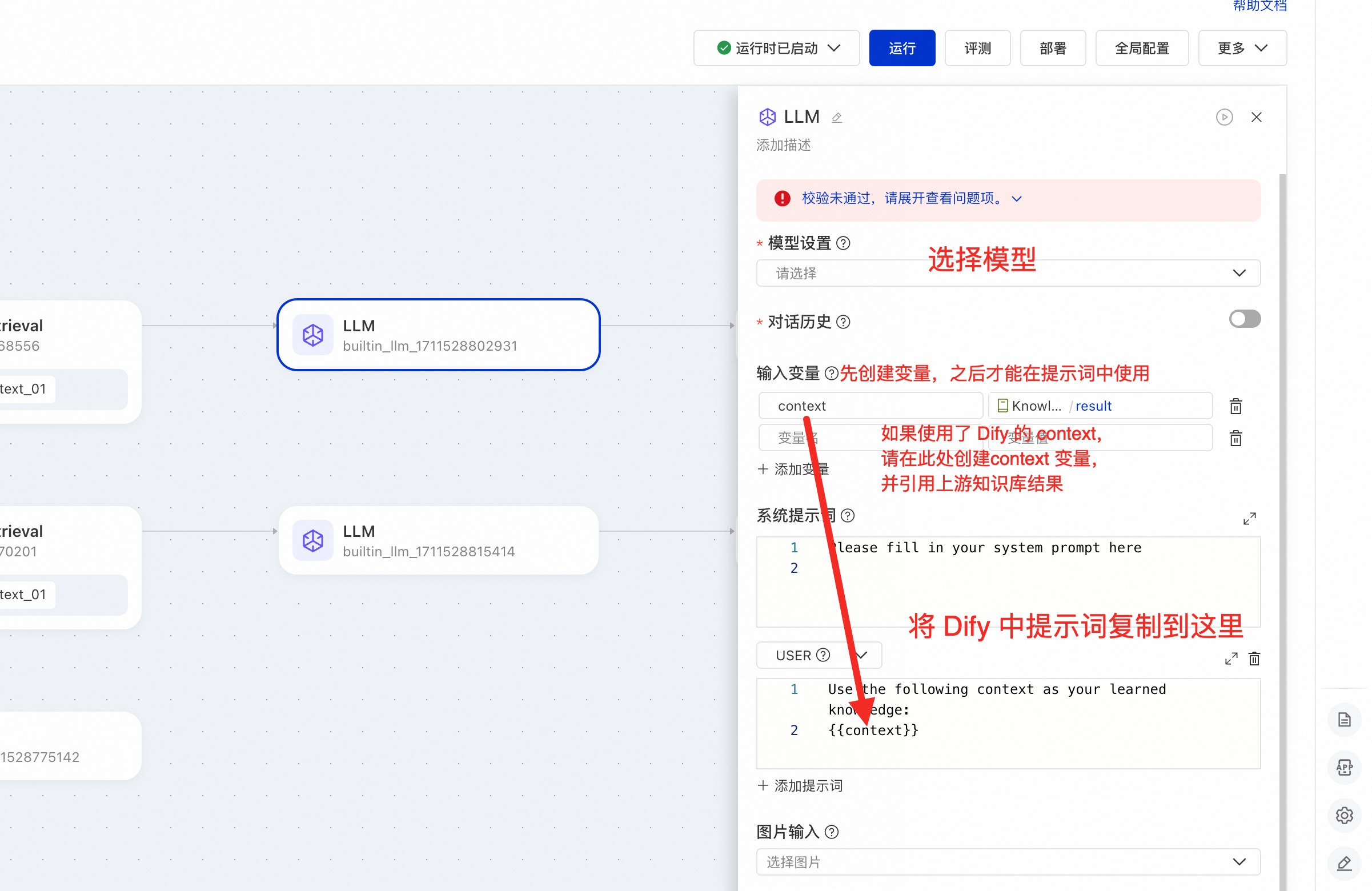Open the 模型设置 model select dropdown
This screenshot has width=1372, height=891.
[x=1008, y=272]
